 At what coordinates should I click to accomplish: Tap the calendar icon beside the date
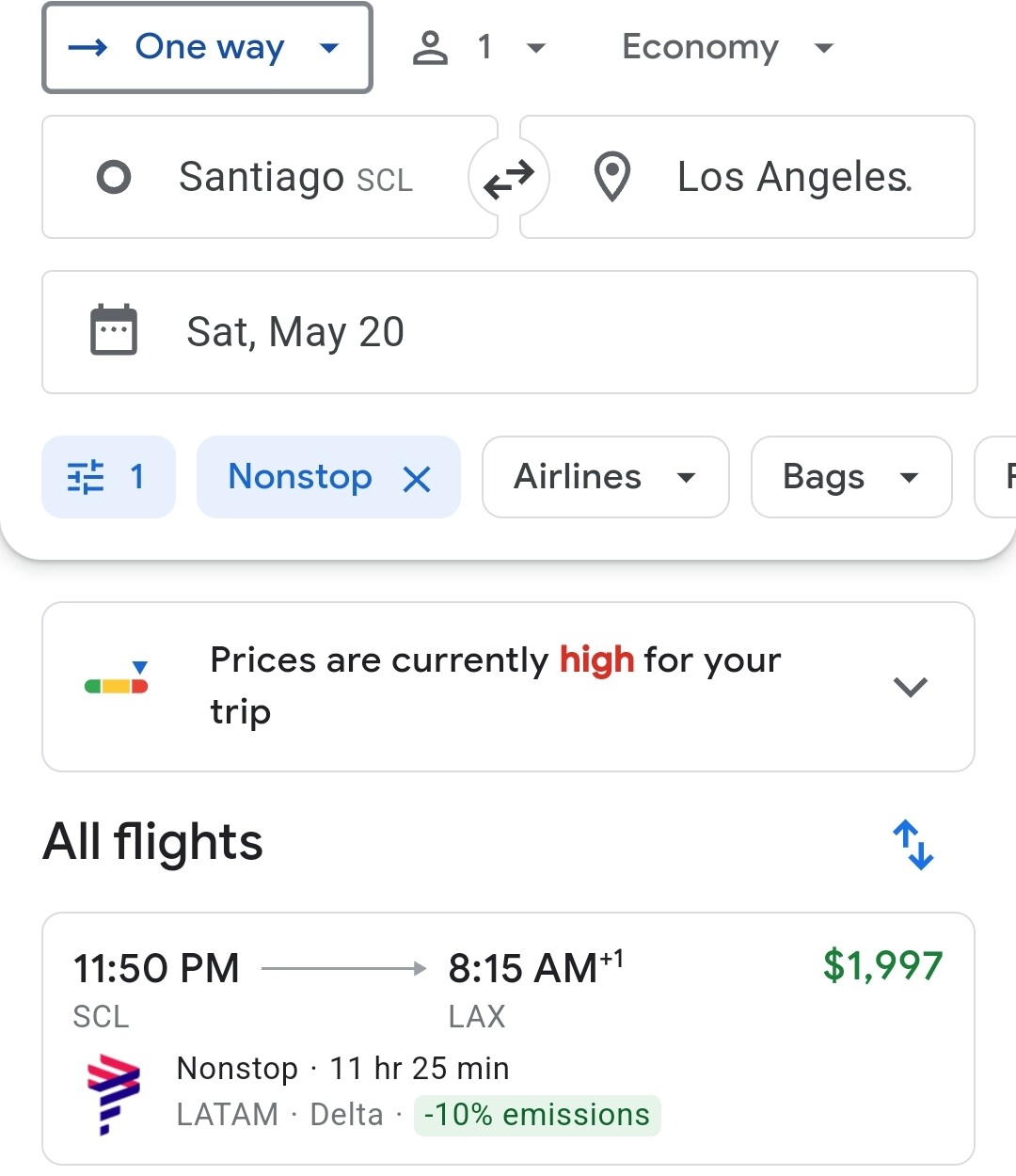pyautogui.click(x=114, y=331)
